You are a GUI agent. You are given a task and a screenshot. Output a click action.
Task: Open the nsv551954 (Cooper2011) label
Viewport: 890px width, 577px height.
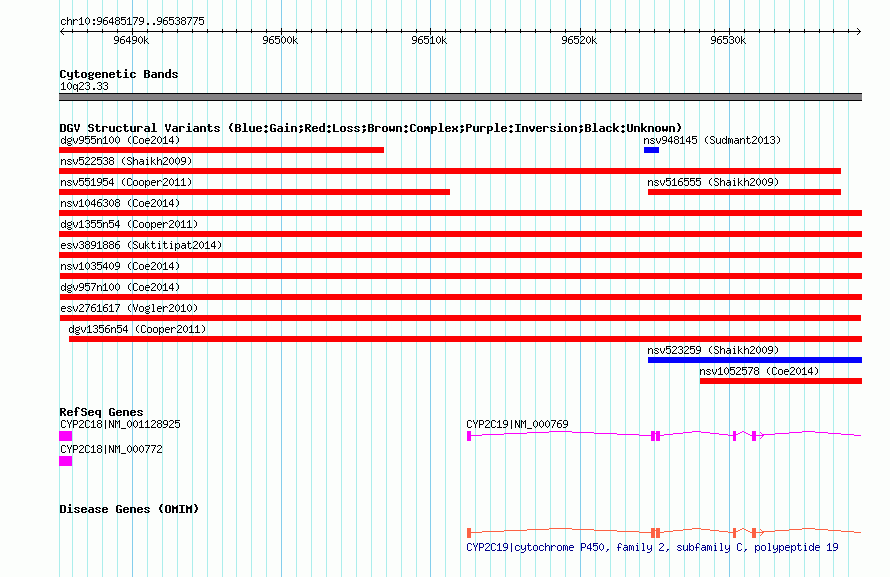pos(126,182)
